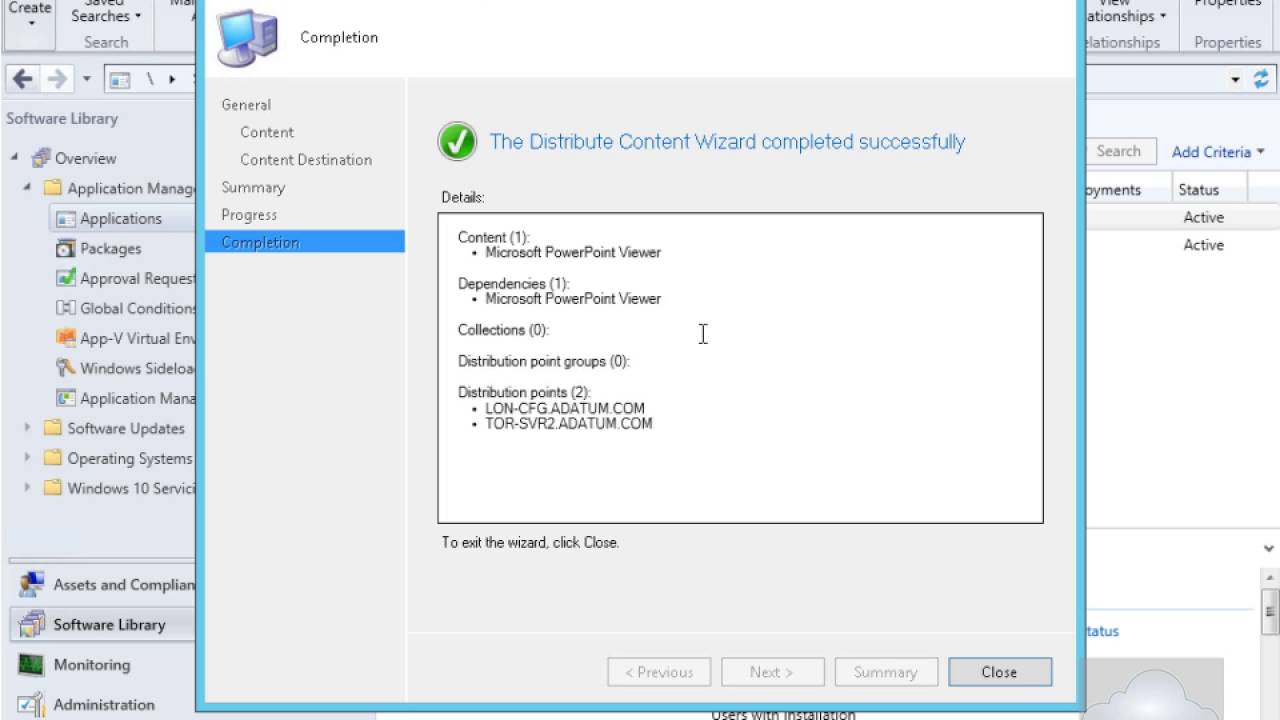Collapse the details pane chevron
The image size is (1280, 720).
[x=1269, y=549]
